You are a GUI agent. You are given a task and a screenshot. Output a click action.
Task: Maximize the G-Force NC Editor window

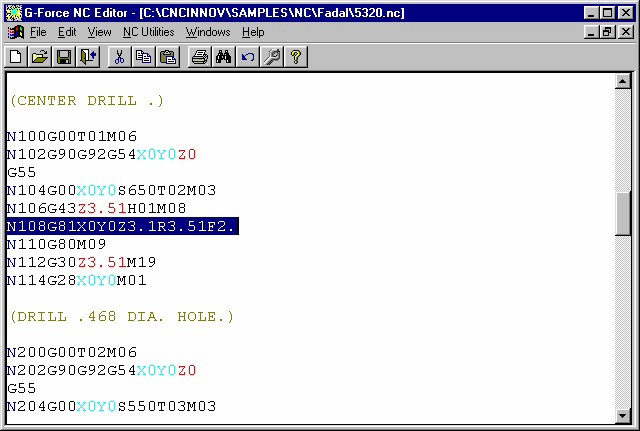607,13
